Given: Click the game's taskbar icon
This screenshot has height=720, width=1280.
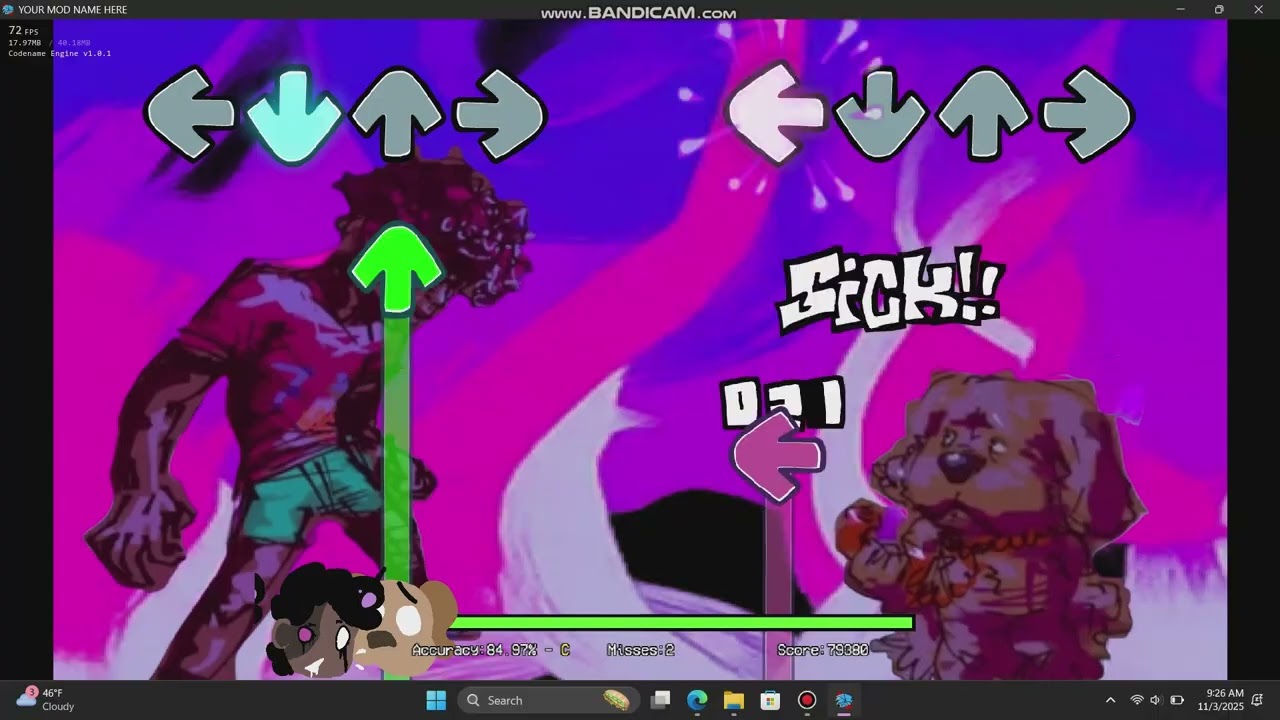Looking at the screenshot, I should point(843,700).
